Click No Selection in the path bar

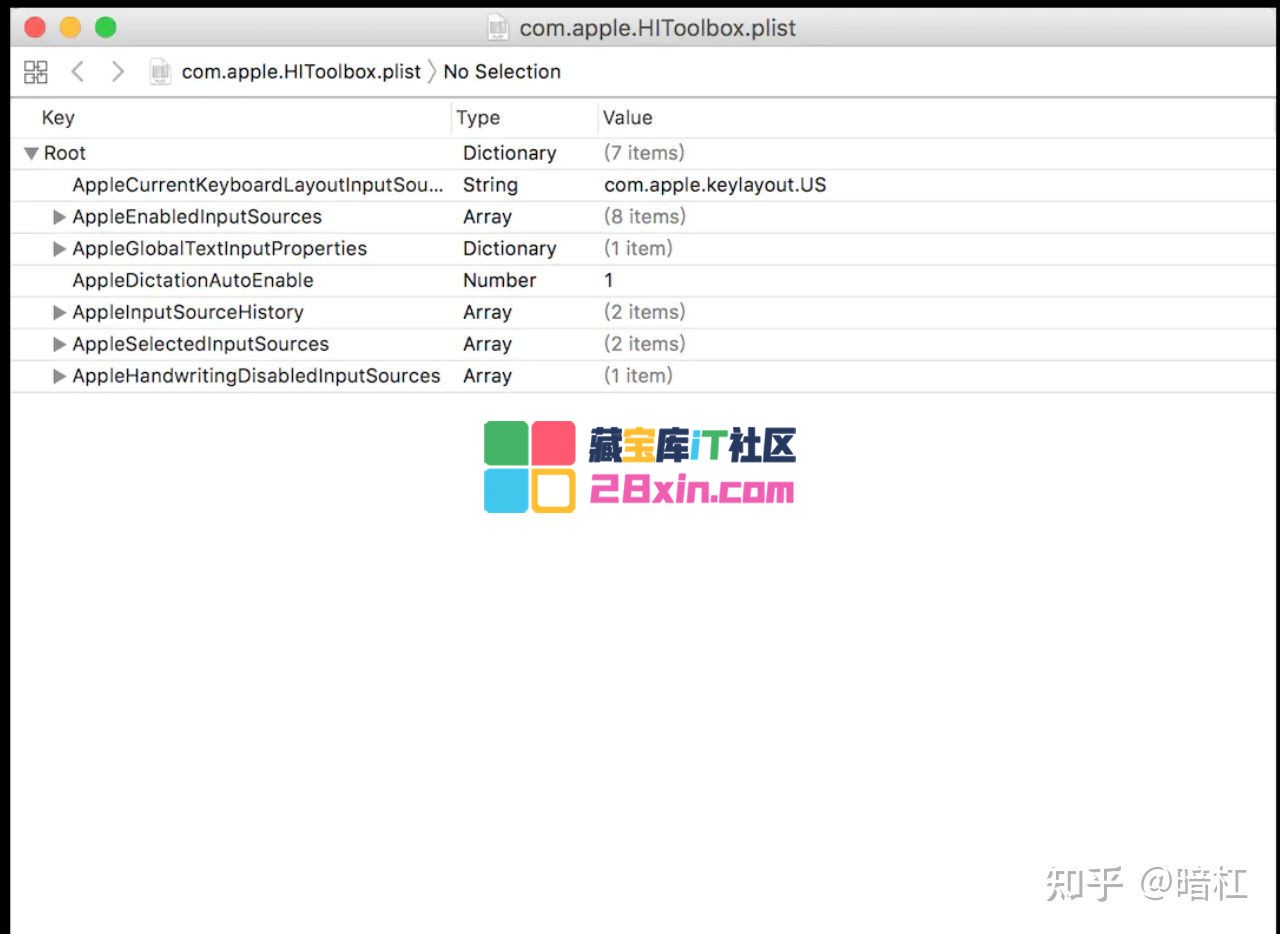tap(502, 72)
